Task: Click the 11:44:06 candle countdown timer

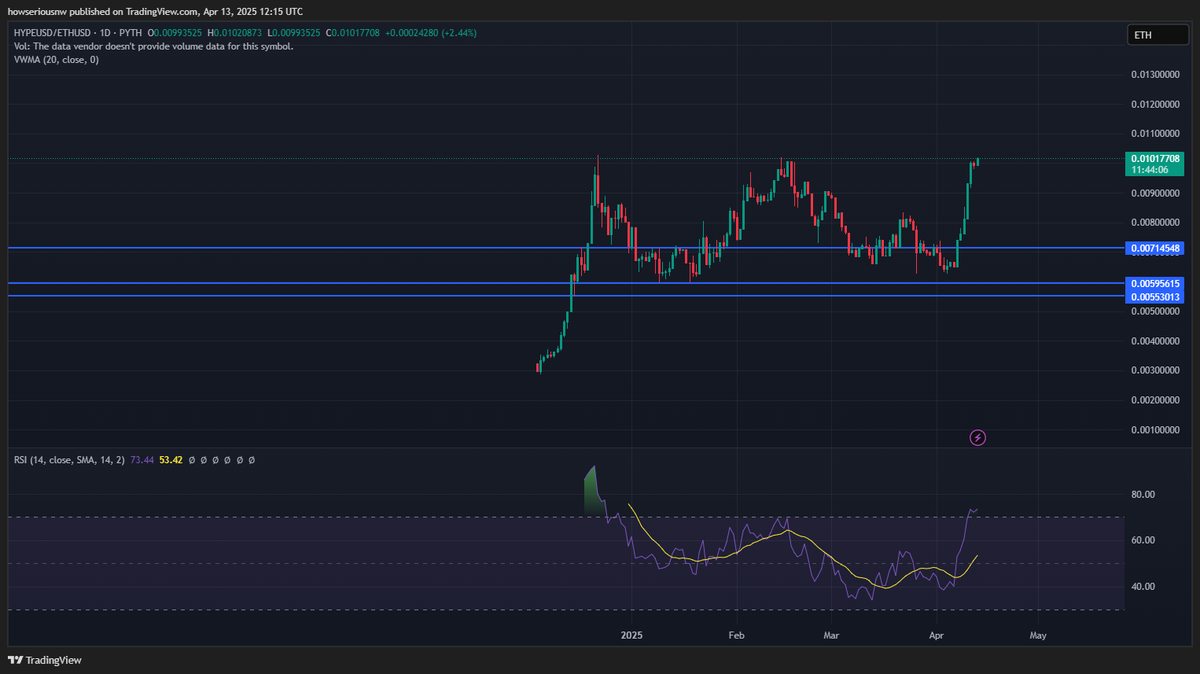Action: (x=1156, y=169)
